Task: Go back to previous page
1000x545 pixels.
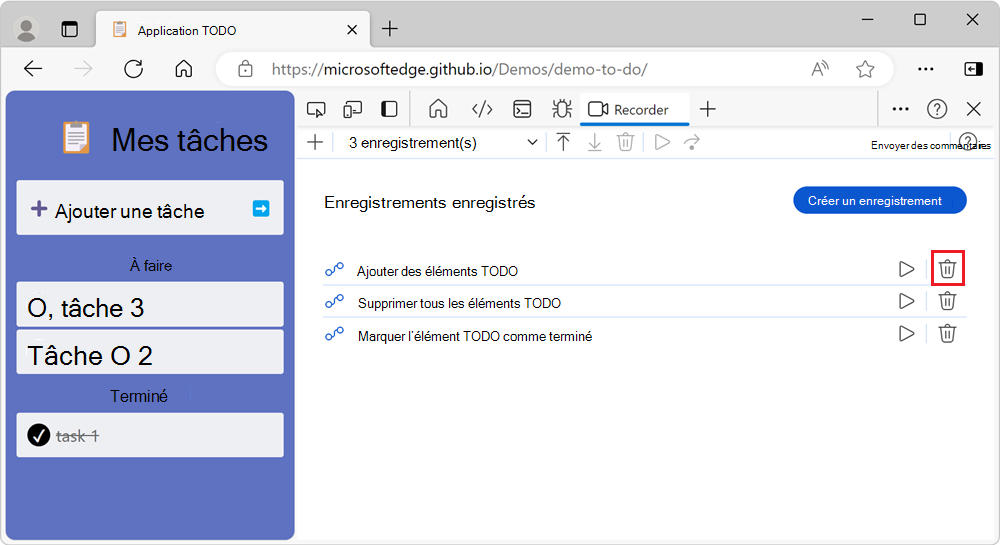Action: tap(33, 69)
